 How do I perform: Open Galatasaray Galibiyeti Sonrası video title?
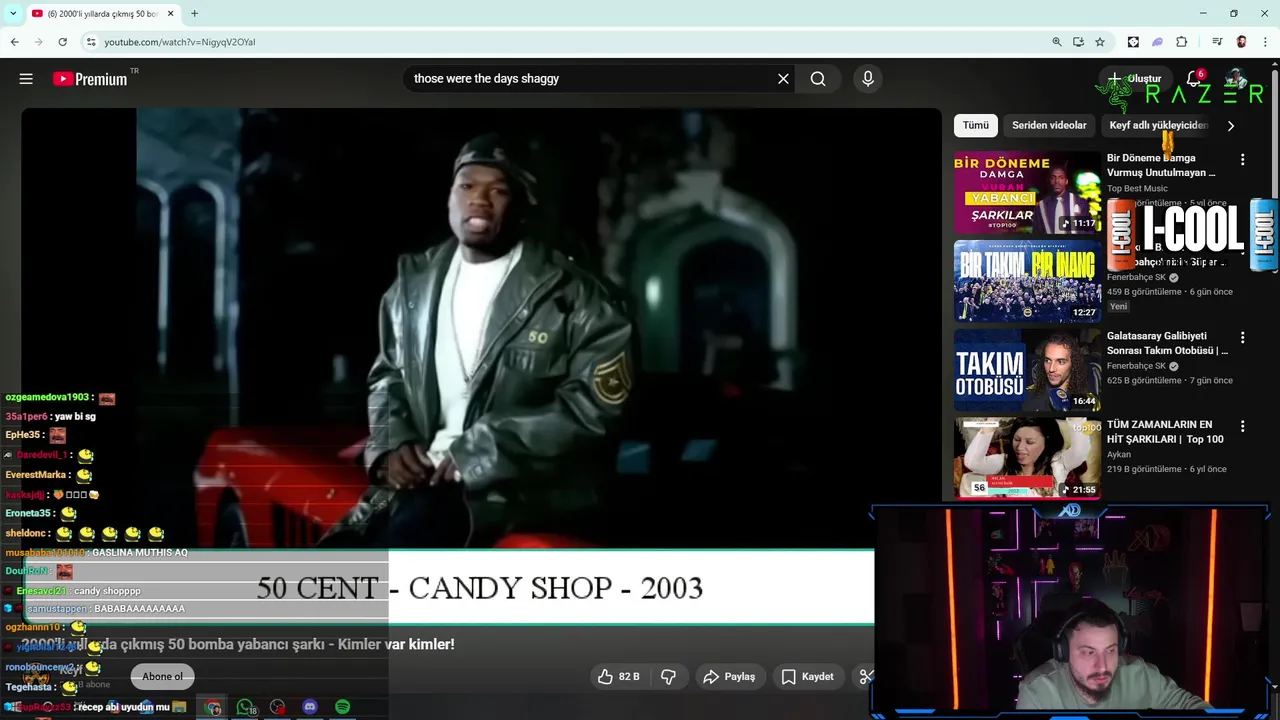click(1167, 343)
